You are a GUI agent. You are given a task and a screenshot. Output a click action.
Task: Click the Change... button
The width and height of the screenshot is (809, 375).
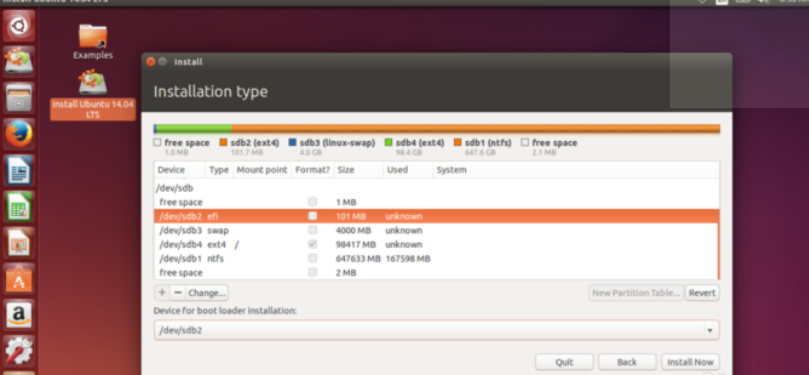(207, 292)
